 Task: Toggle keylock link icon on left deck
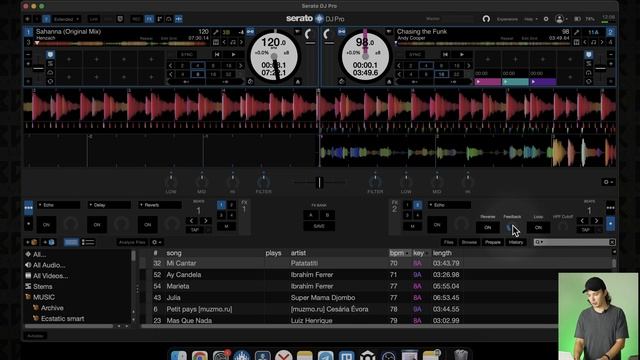[x=250, y=32]
